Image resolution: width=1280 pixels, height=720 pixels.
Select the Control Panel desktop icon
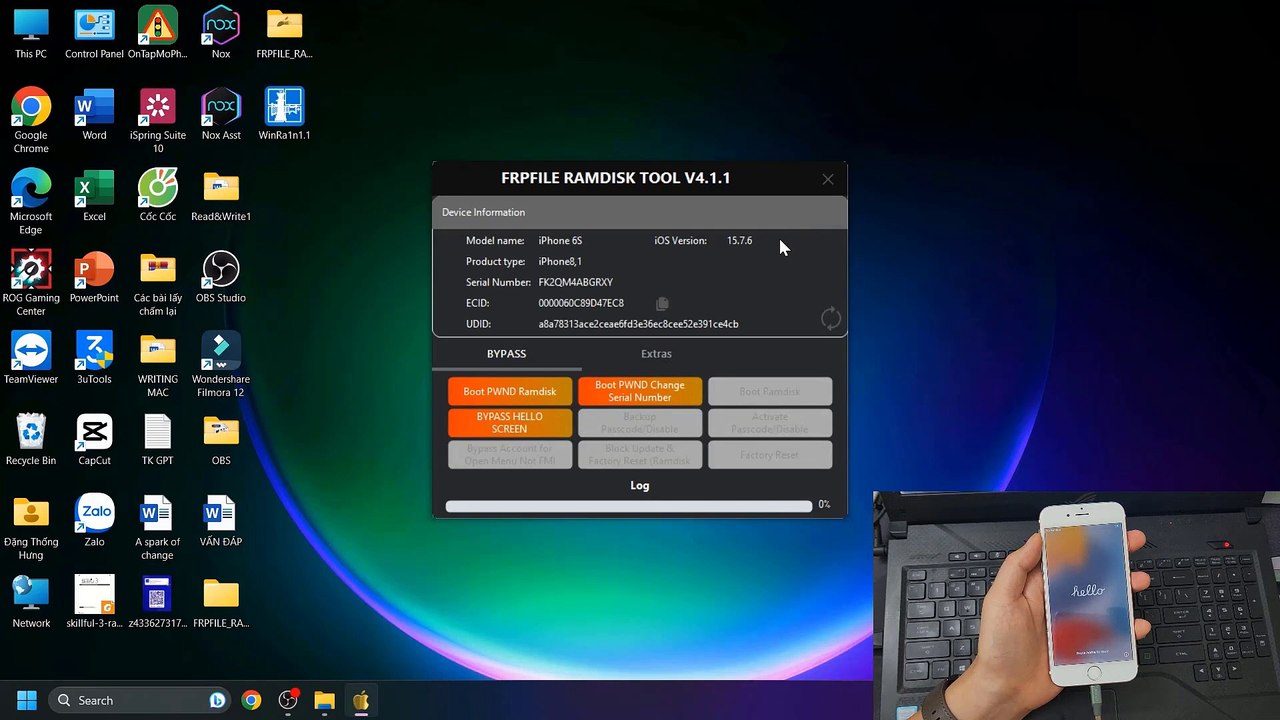(94, 34)
